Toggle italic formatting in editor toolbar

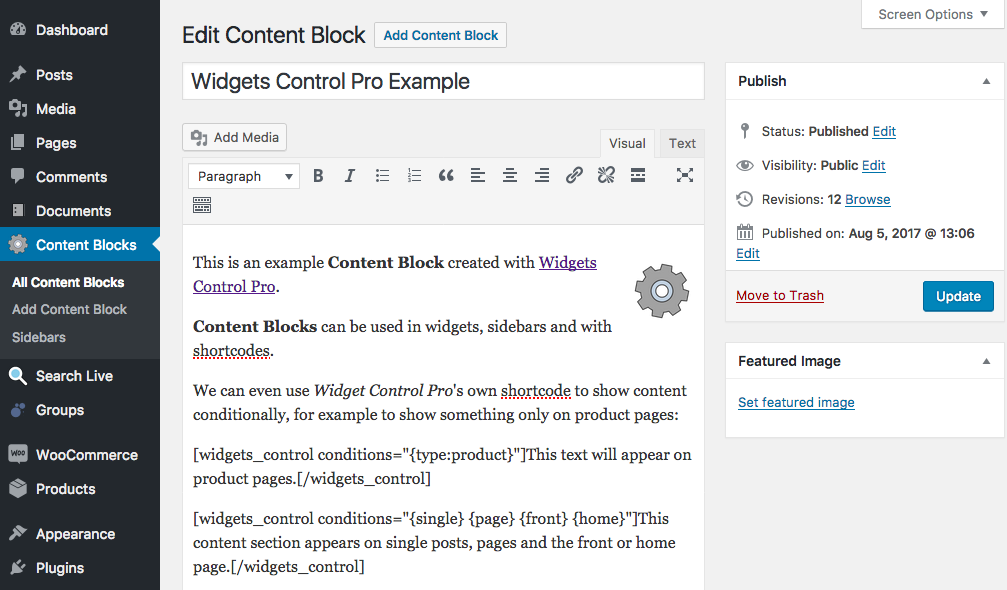(x=349, y=175)
